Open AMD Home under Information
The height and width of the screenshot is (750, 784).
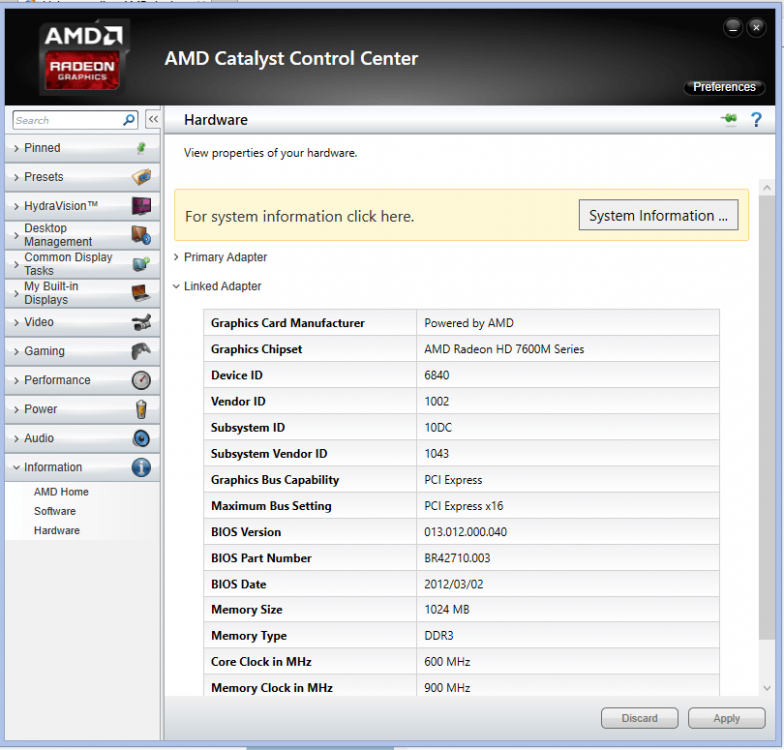click(x=61, y=492)
